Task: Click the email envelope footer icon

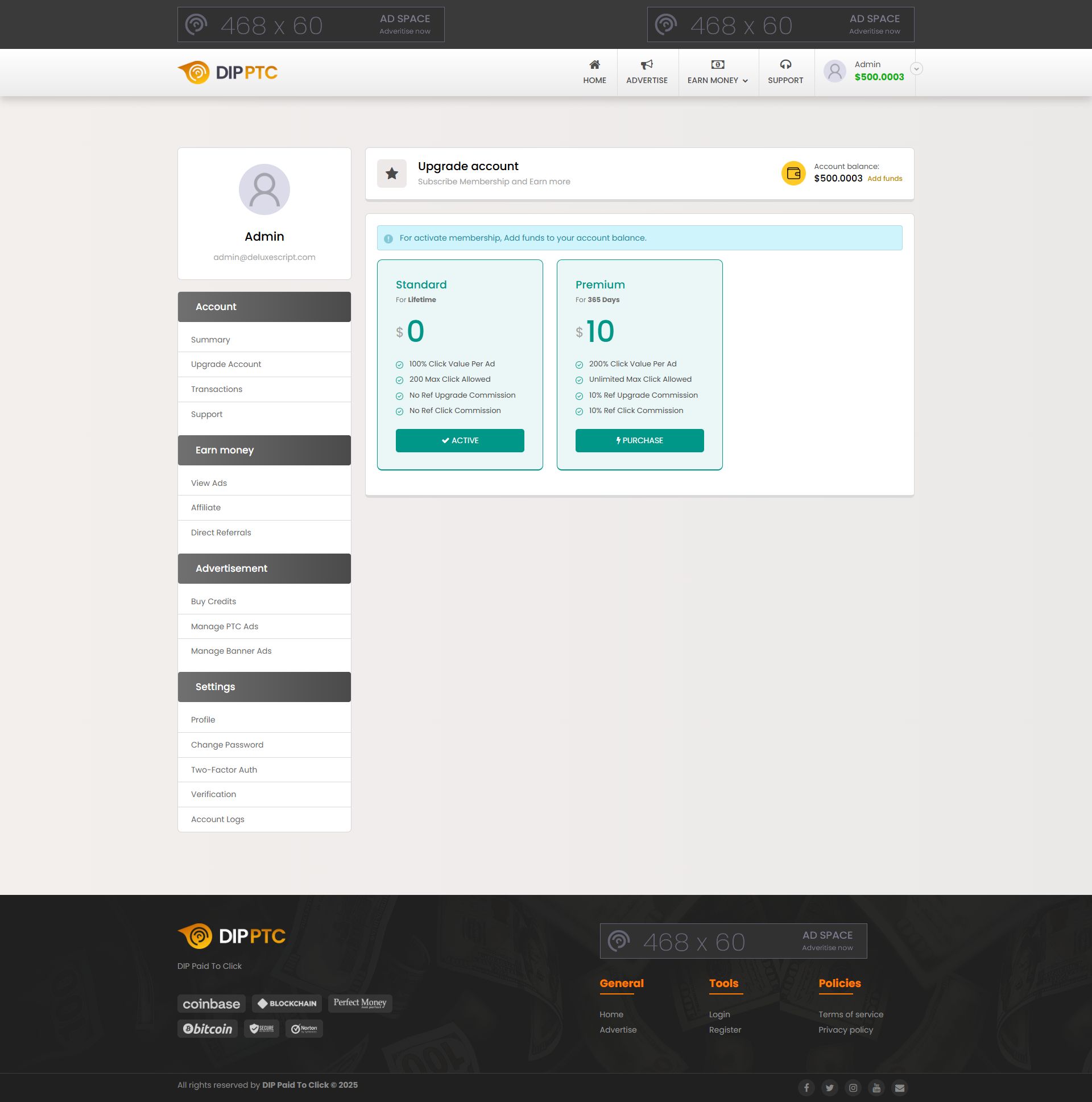Action: click(x=899, y=1088)
